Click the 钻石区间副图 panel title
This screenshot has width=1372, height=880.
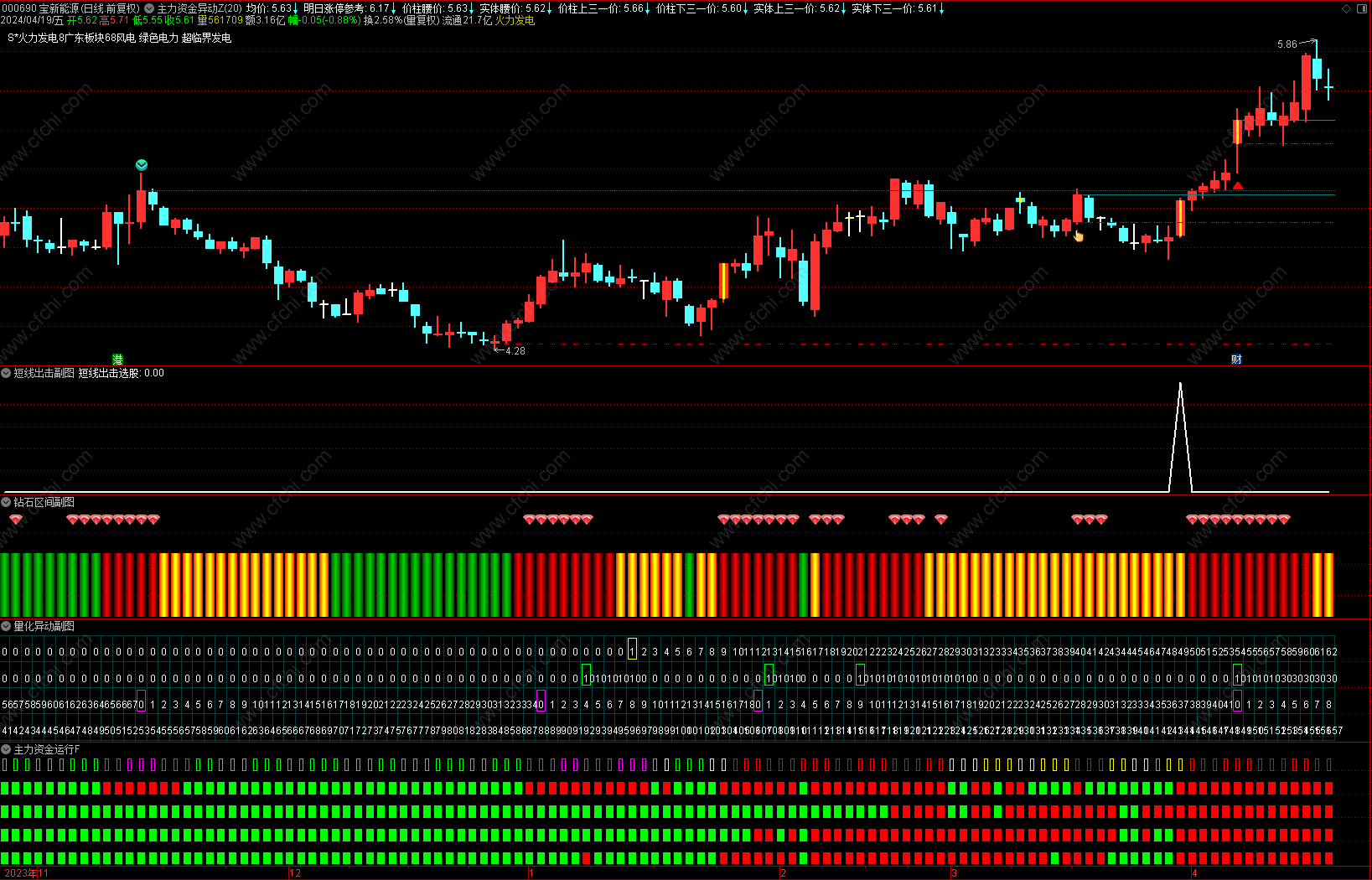click(x=44, y=502)
